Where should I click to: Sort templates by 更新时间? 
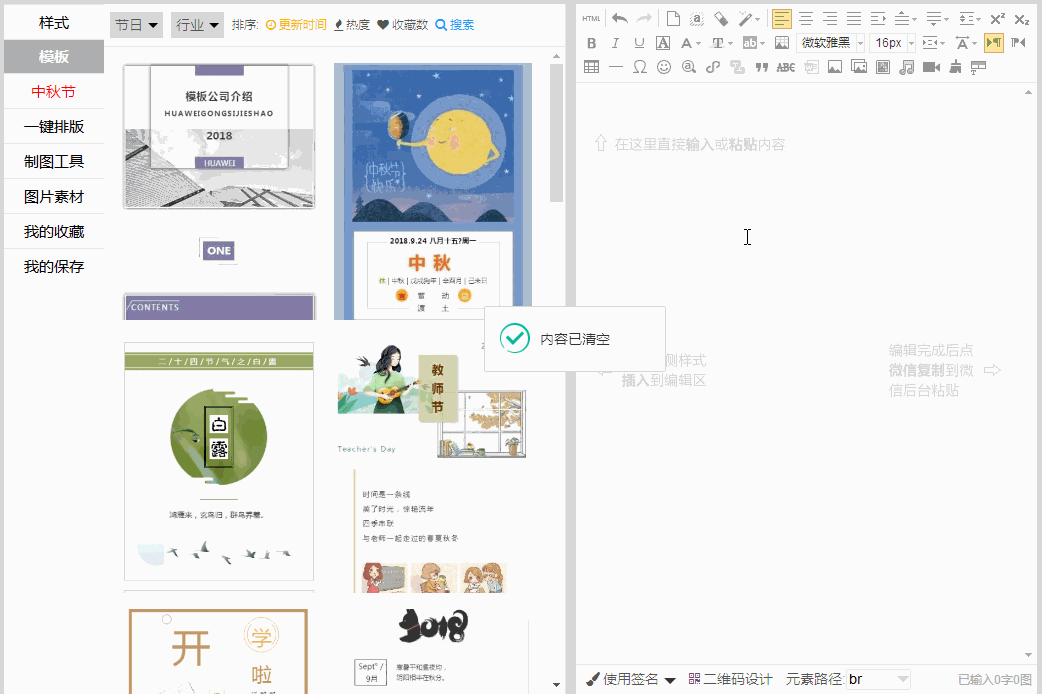click(296, 25)
